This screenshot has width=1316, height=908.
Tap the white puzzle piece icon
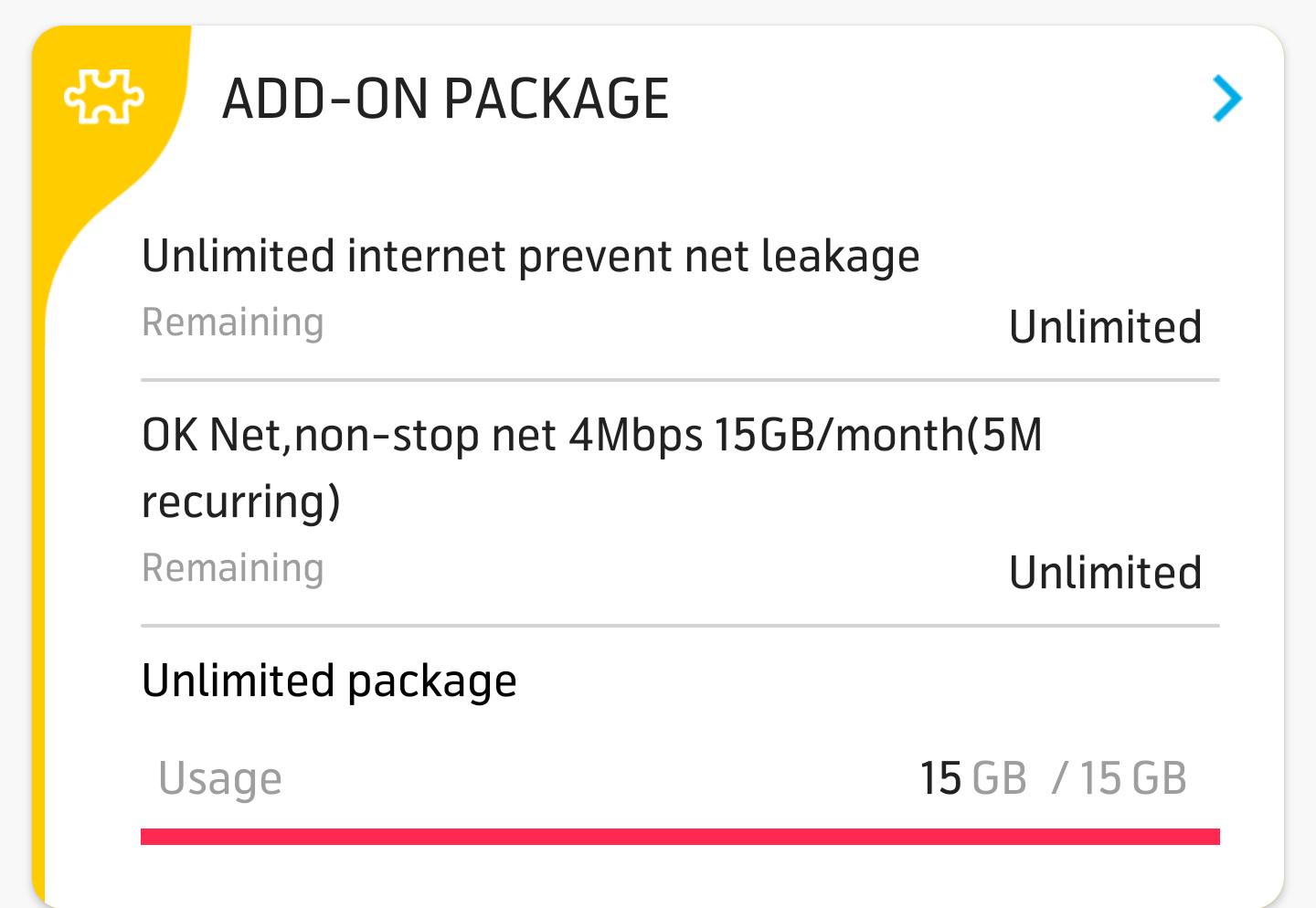coord(103,96)
